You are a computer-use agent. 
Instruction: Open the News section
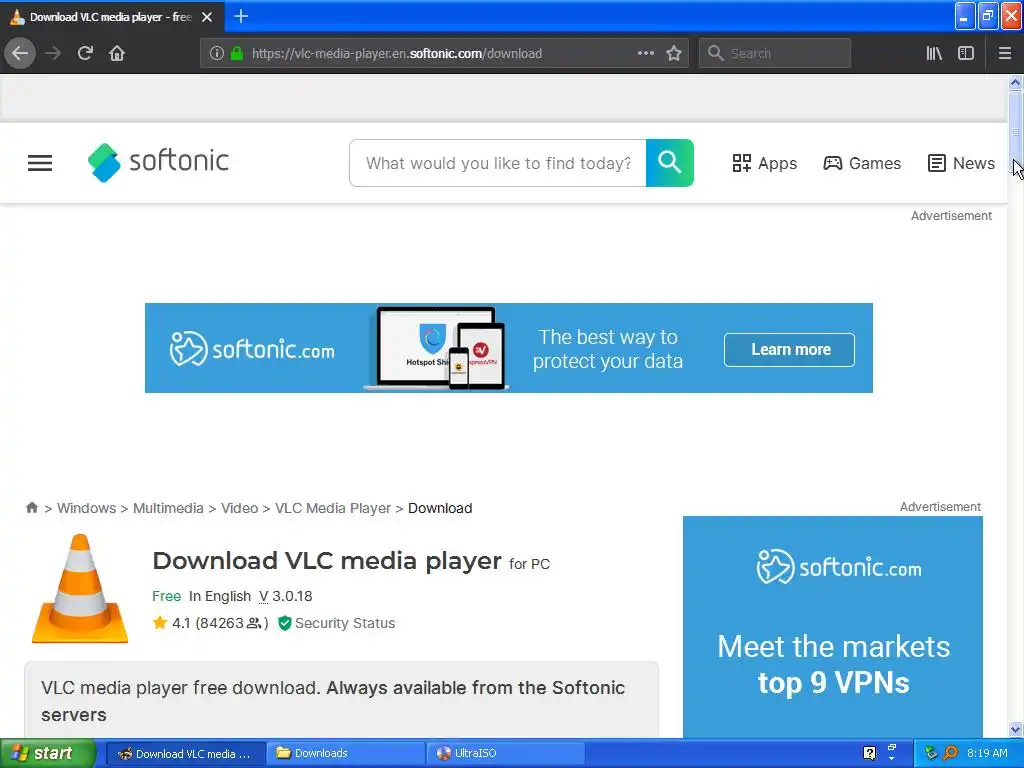pos(961,163)
